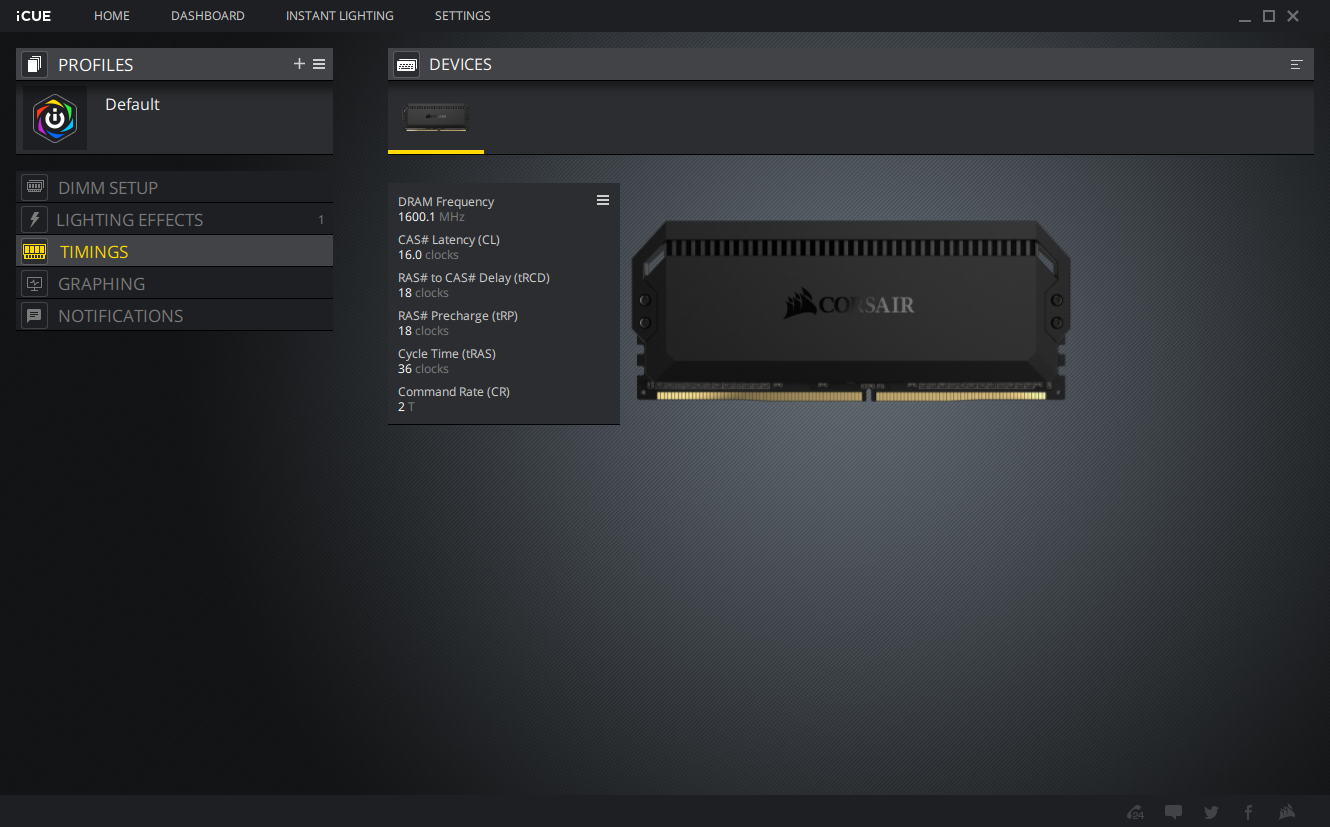Click the yellow Timings memory icon
This screenshot has height=827, width=1330.
point(35,251)
